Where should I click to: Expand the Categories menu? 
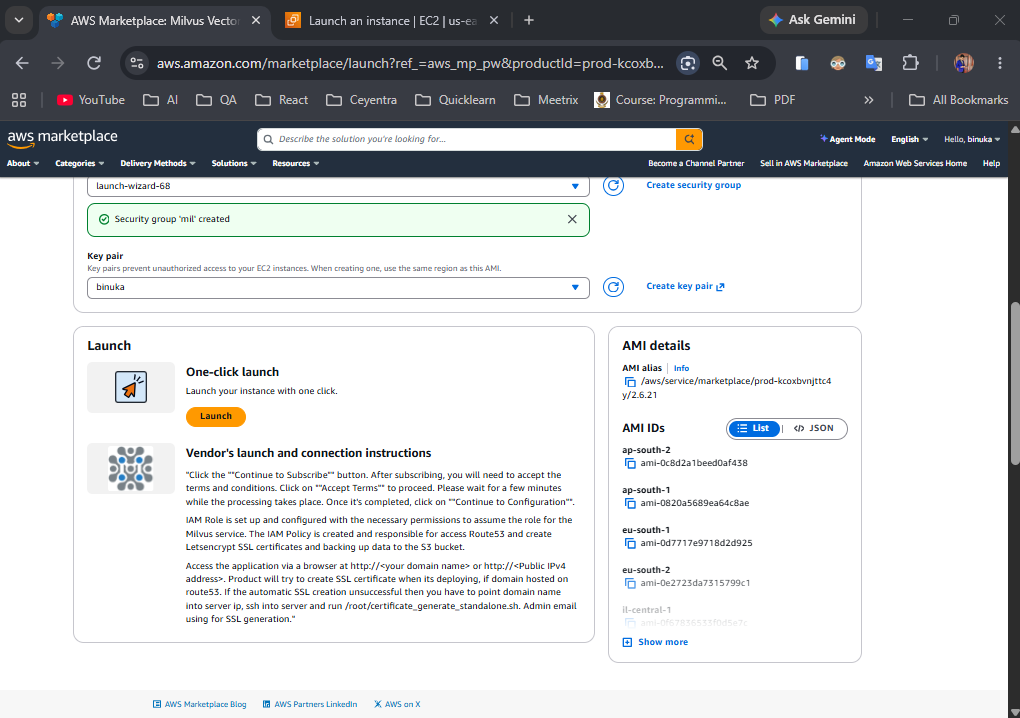coord(79,163)
